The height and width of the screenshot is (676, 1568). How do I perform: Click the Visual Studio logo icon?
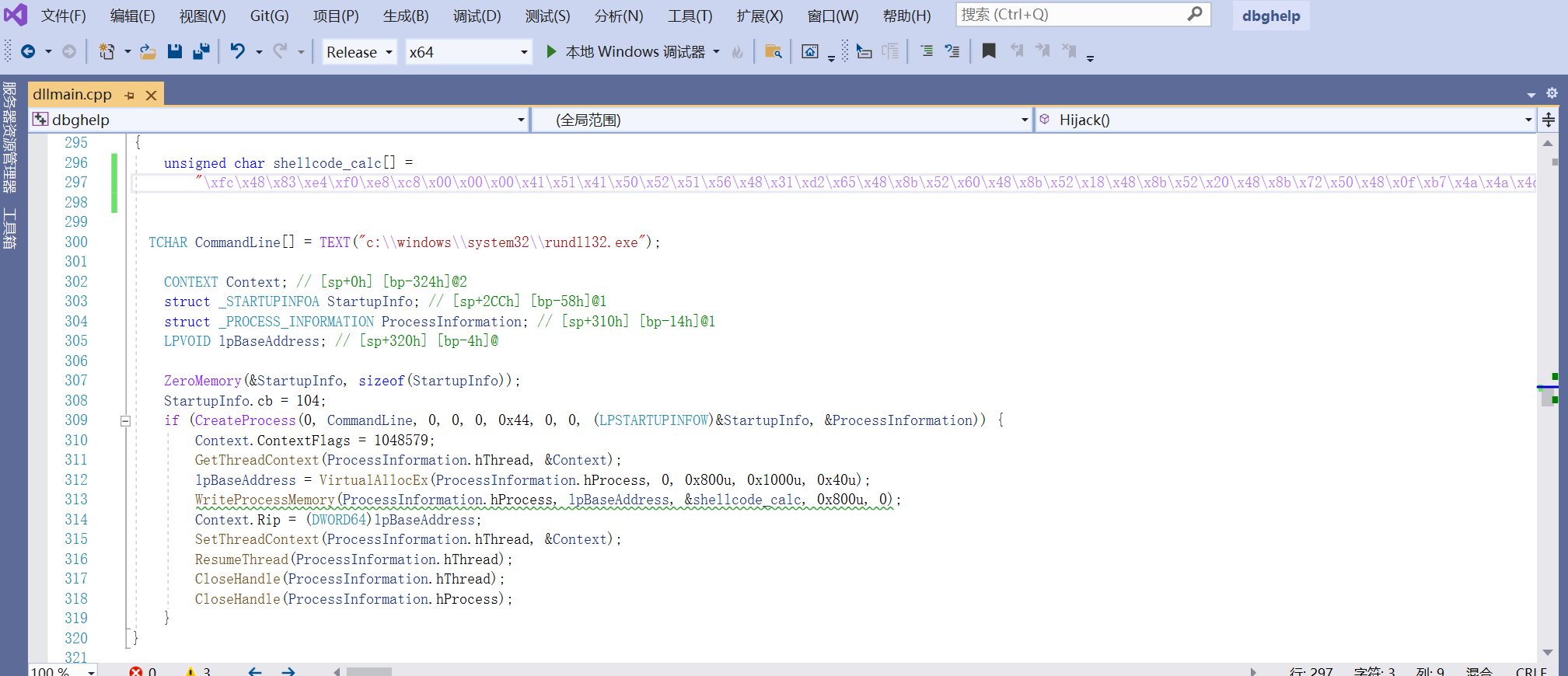pos(15,15)
